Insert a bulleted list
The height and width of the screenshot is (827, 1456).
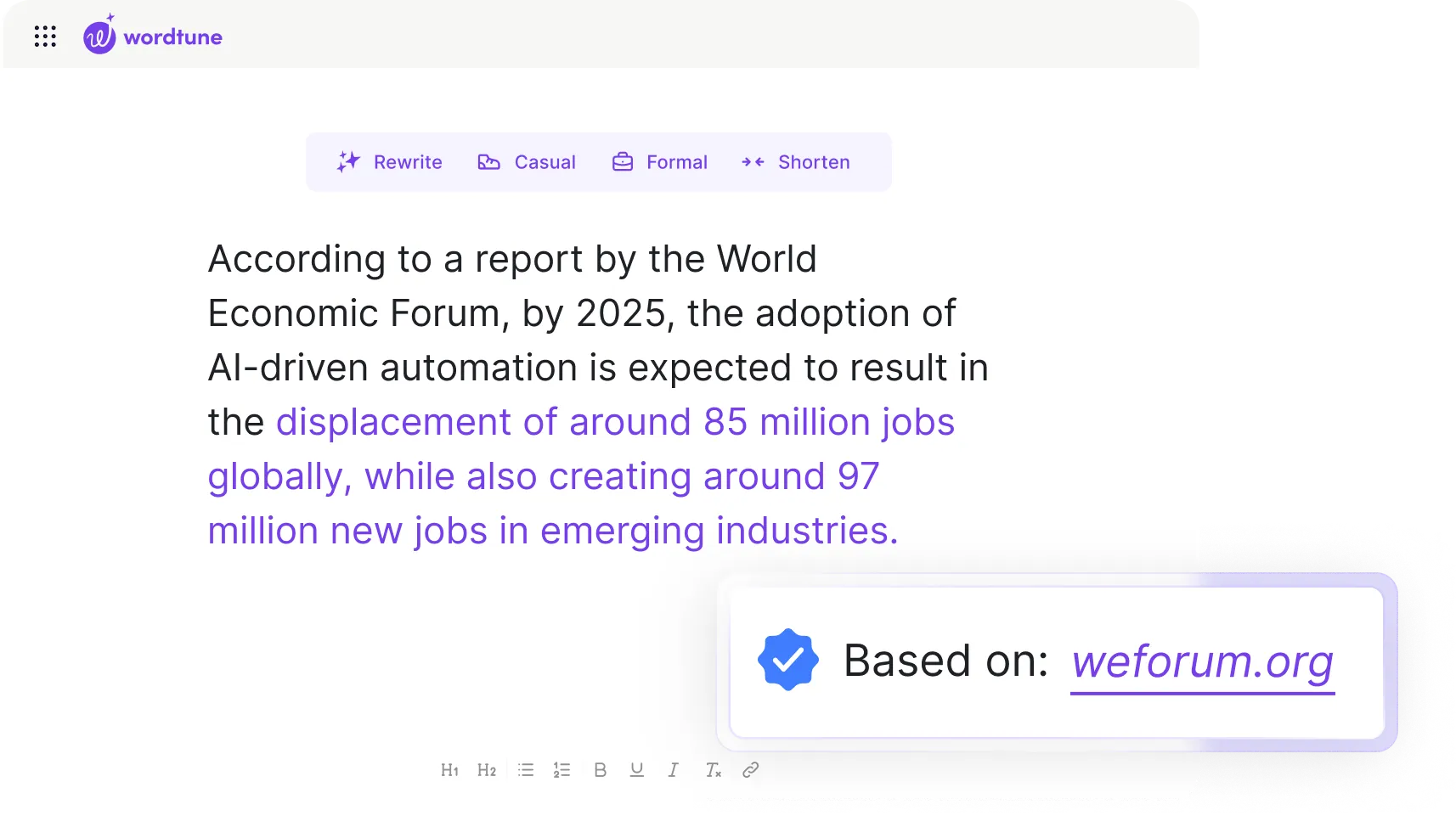(x=527, y=770)
